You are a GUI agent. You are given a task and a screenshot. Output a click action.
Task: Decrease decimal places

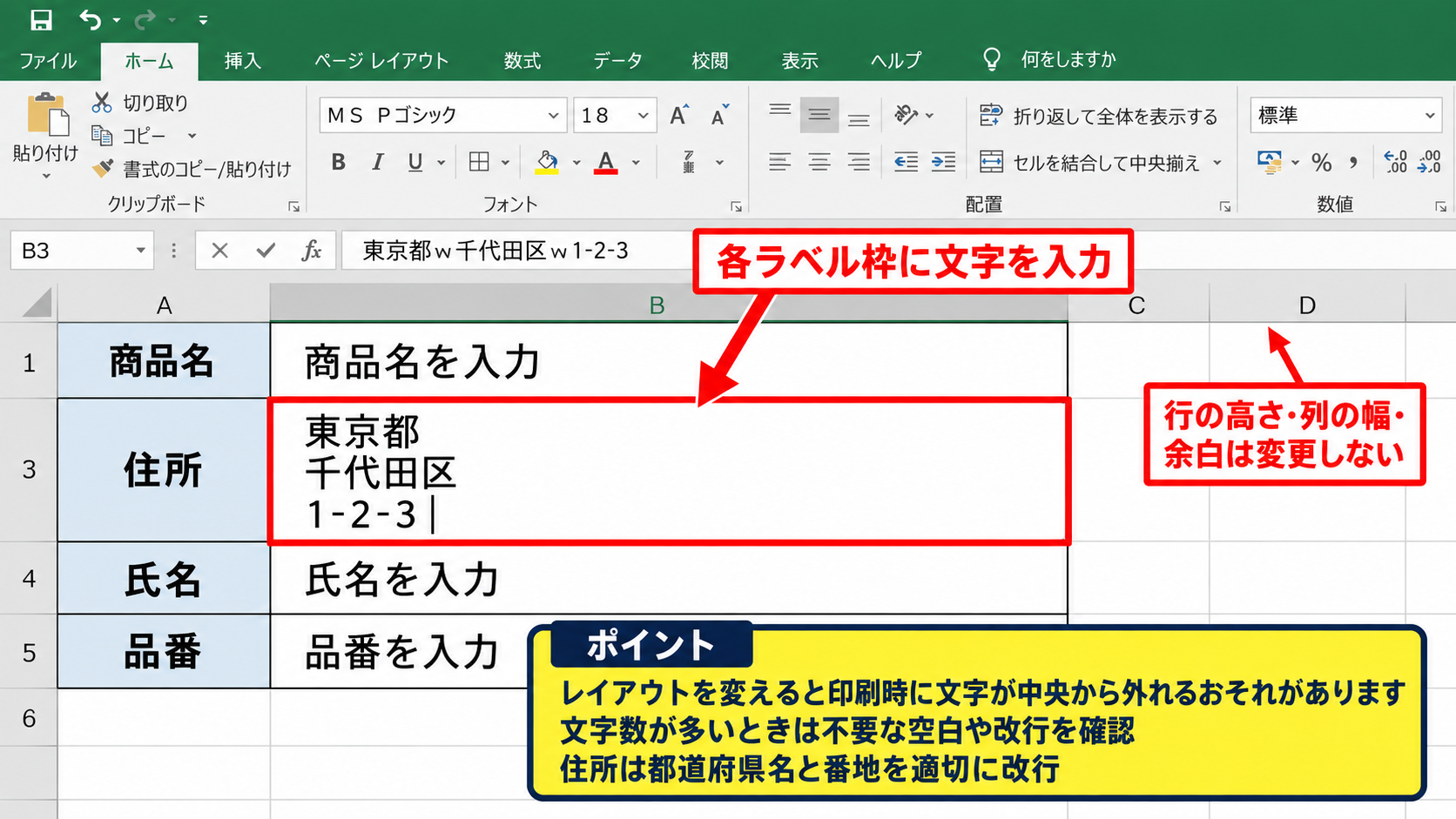coord(1429,162)
